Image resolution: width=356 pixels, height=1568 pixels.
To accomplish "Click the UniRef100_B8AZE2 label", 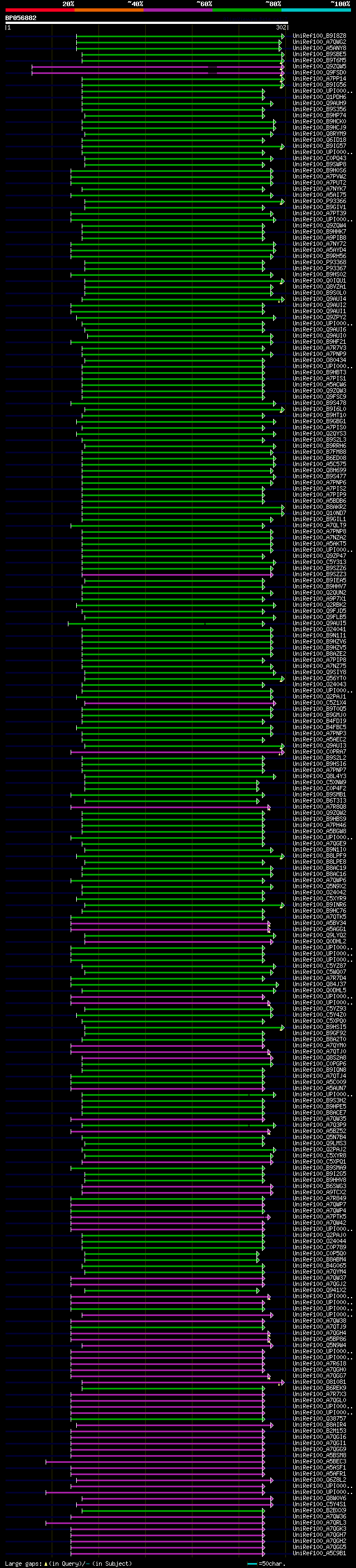I will [x=319, y=654].
